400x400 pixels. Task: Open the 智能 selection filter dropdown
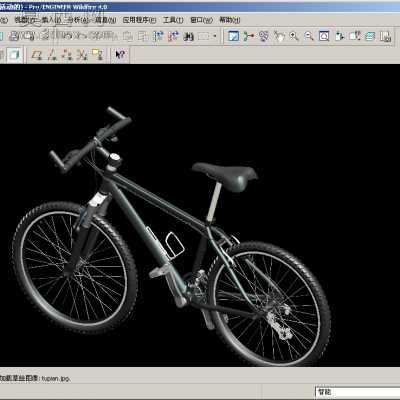(x=357, y=392)
